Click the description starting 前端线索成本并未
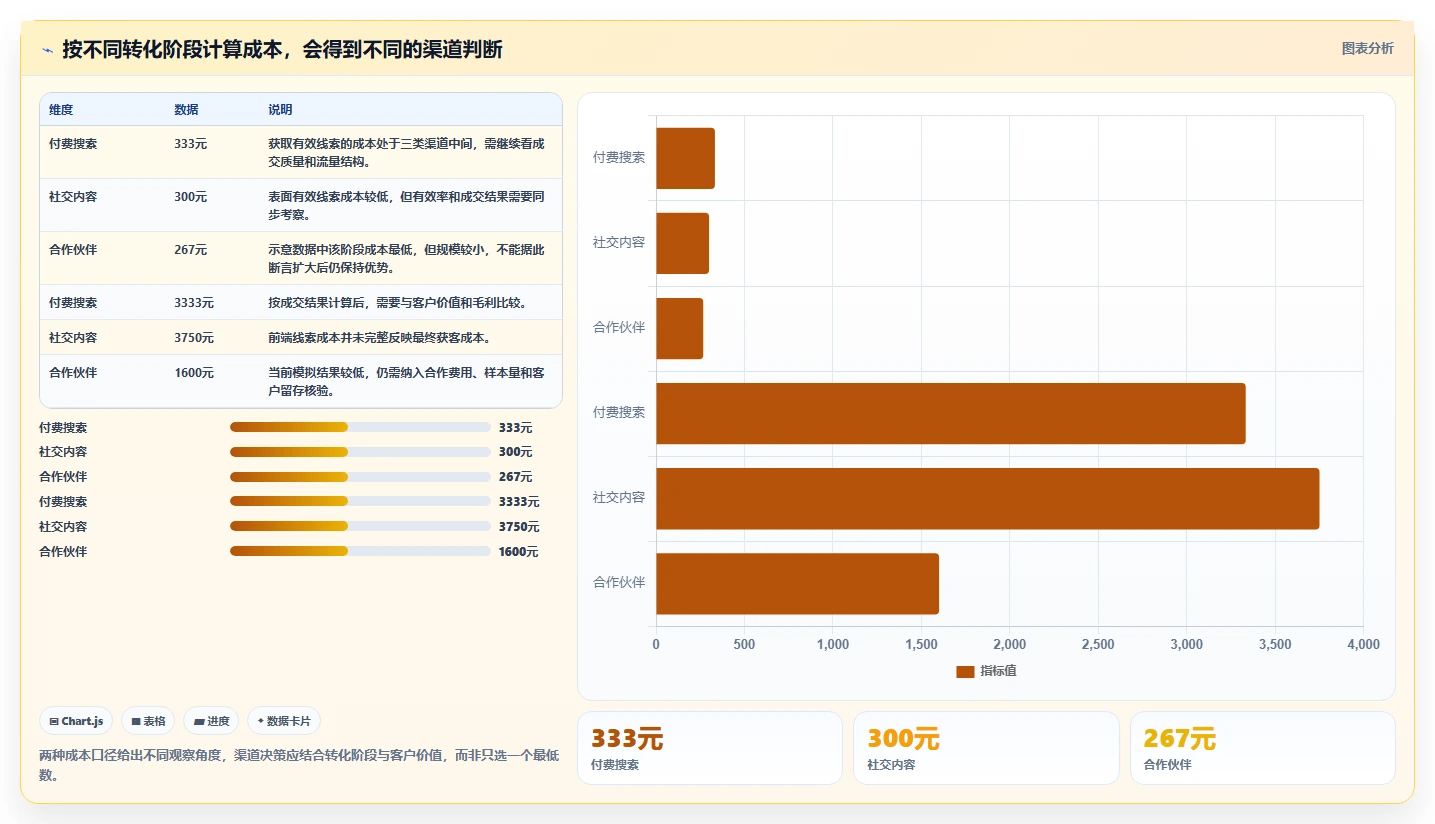The width and height of the screenshot is (1435, 824). point(379,337)
